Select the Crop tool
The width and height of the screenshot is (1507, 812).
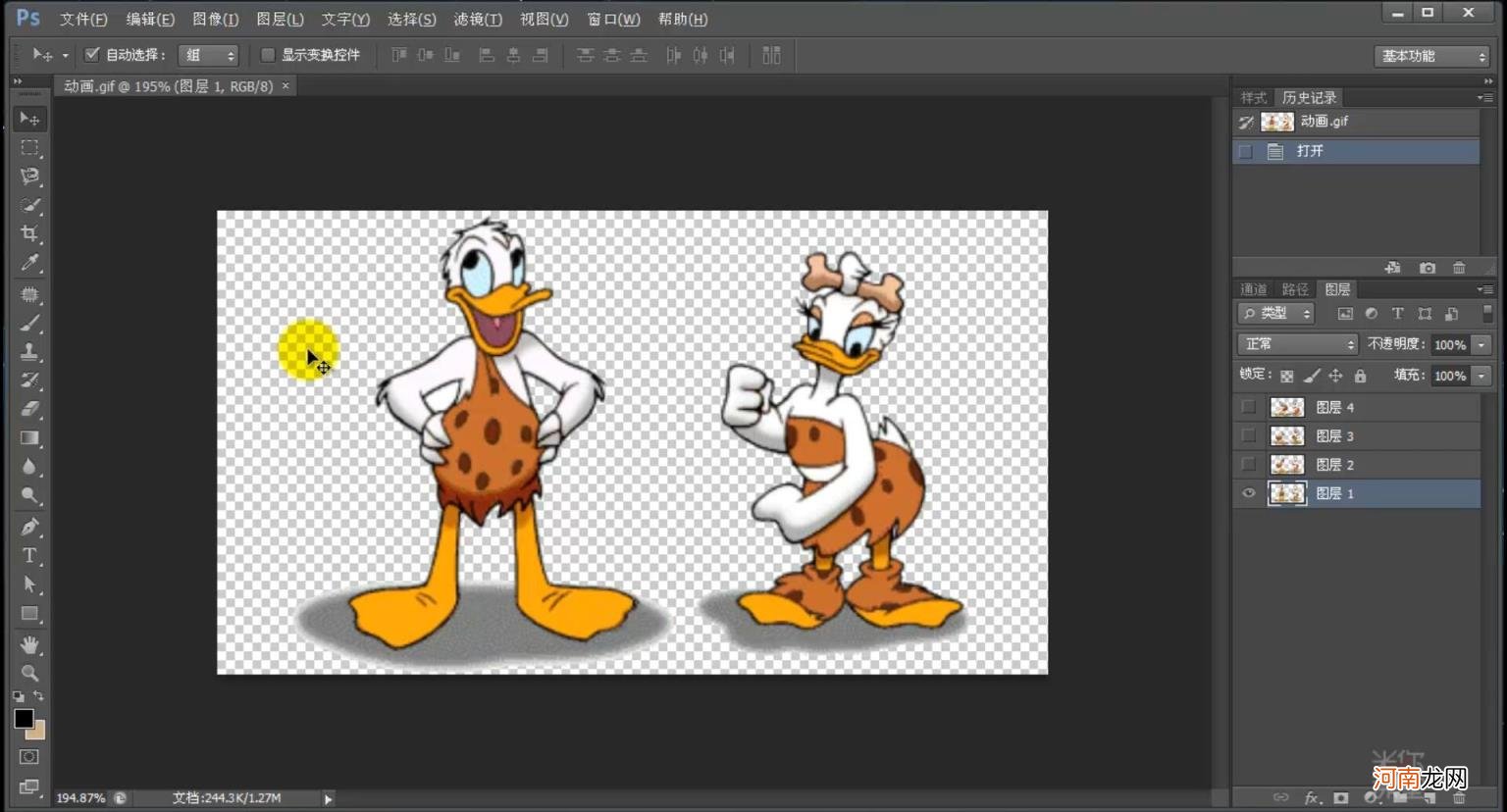[29, 233]
